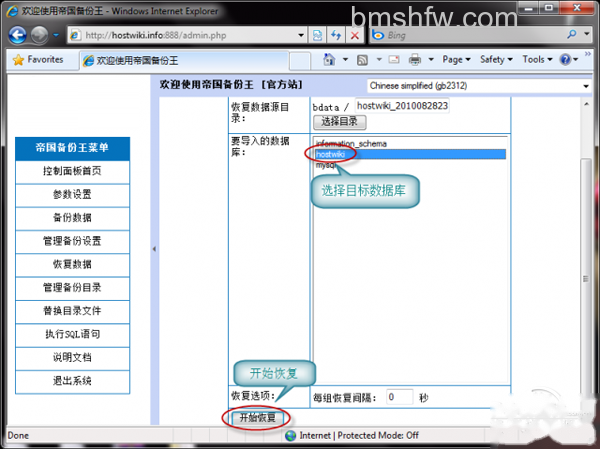Open the Safety menu
The width and height of the screenshot is (600, 449).
496,60
